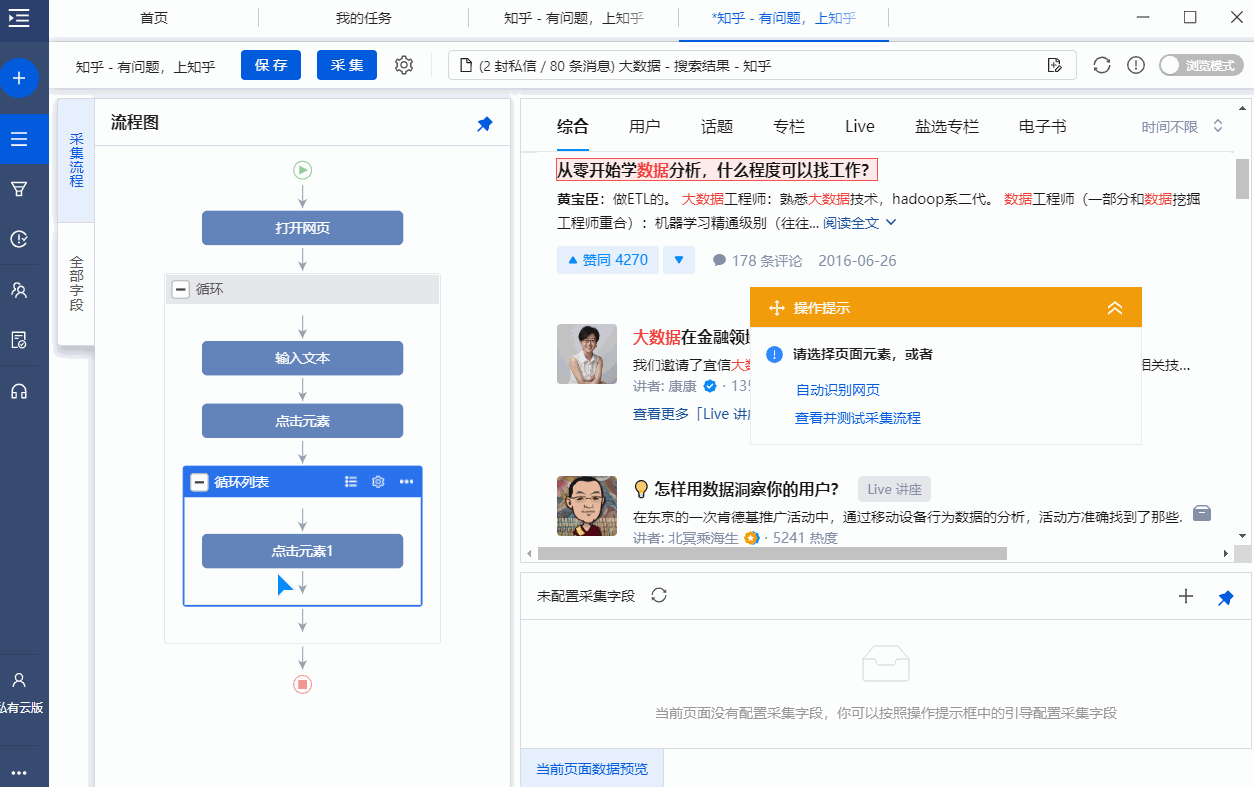Click the 康康 lecturer avatar thumbnail

tap(587, 354)
